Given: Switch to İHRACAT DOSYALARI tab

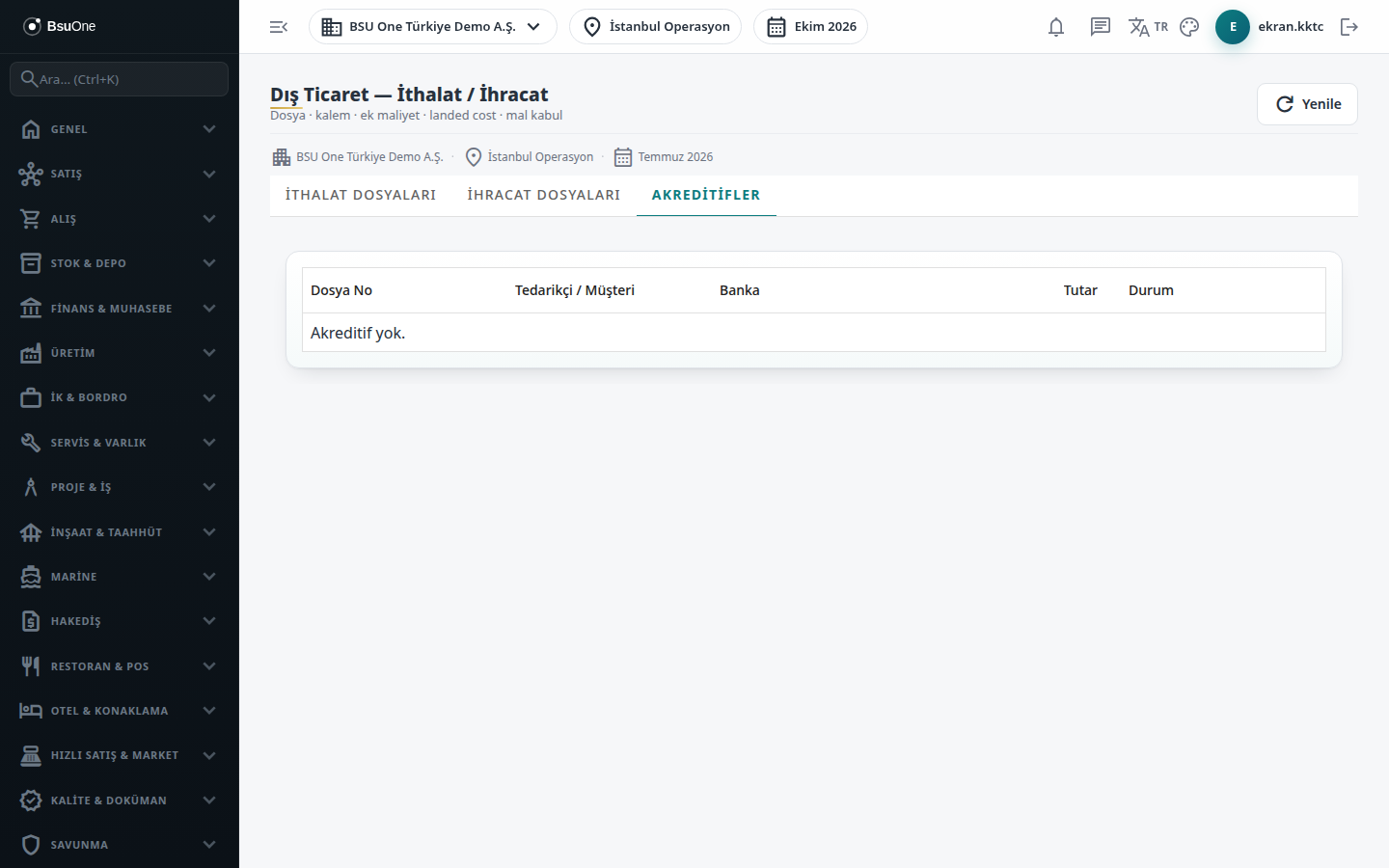Looking at the screenshot, I should [544, 195].
